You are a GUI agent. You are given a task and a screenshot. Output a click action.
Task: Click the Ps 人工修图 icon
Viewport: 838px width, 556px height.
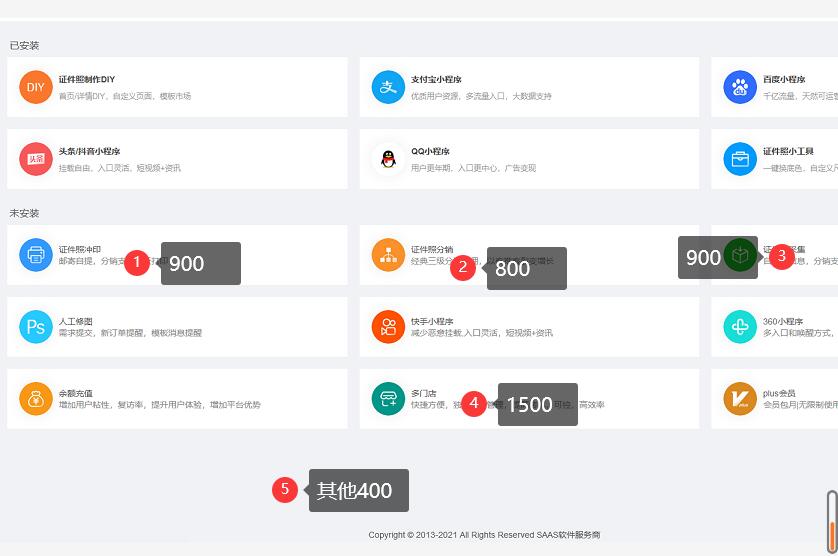[35, 327]
